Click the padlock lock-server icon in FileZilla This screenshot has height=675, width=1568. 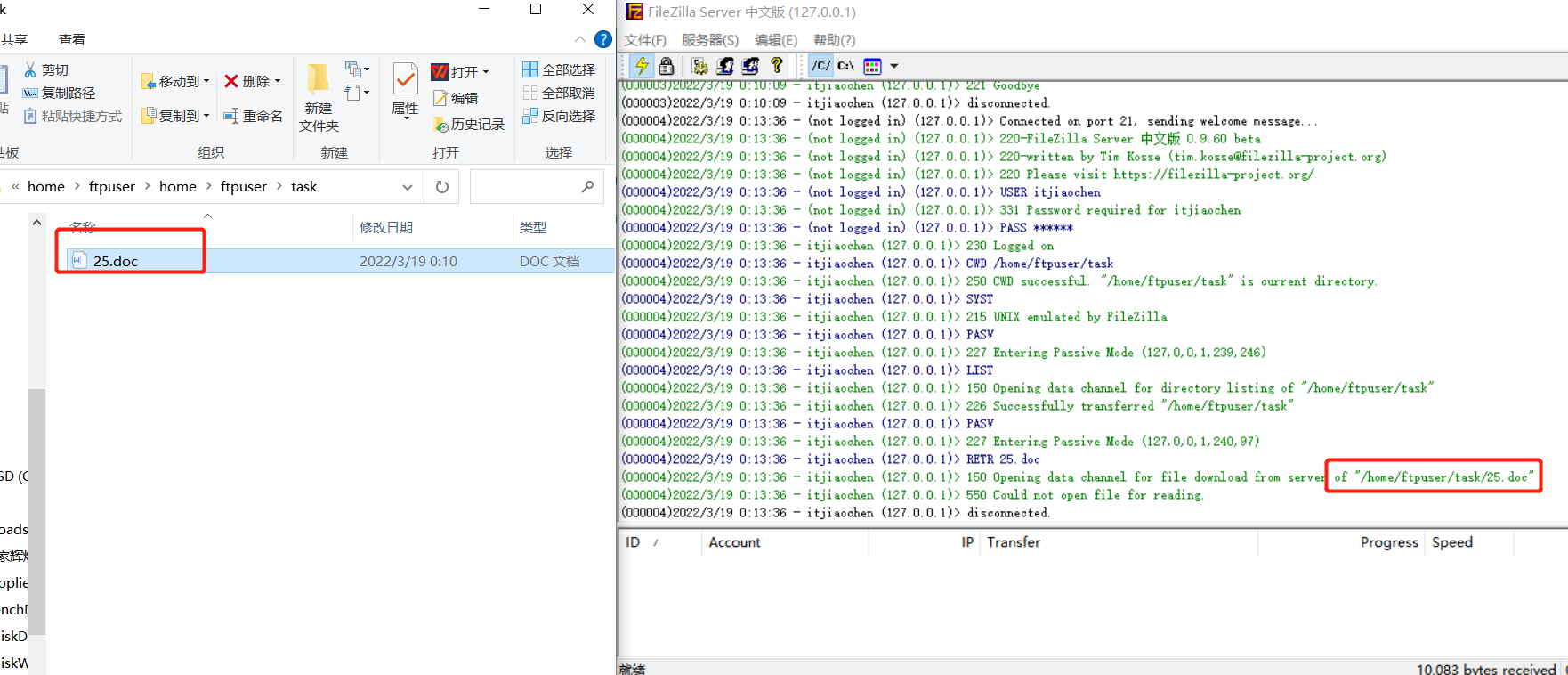666,66
